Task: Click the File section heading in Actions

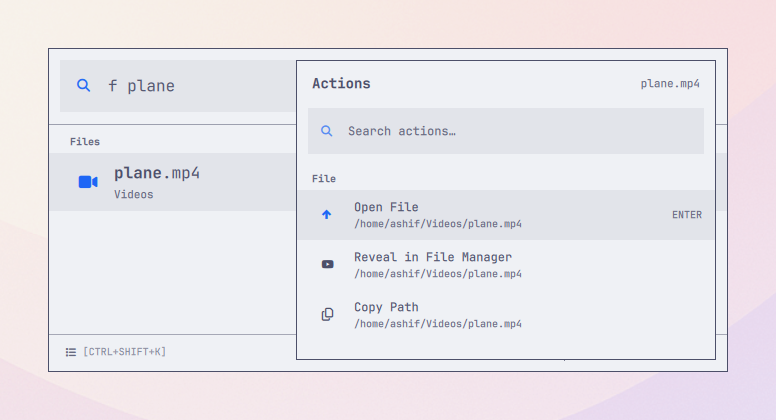Action: point(324,179)
